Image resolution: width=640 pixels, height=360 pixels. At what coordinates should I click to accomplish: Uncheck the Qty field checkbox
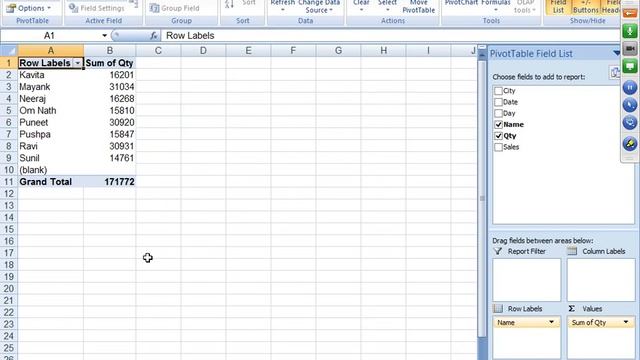(498, 136)
